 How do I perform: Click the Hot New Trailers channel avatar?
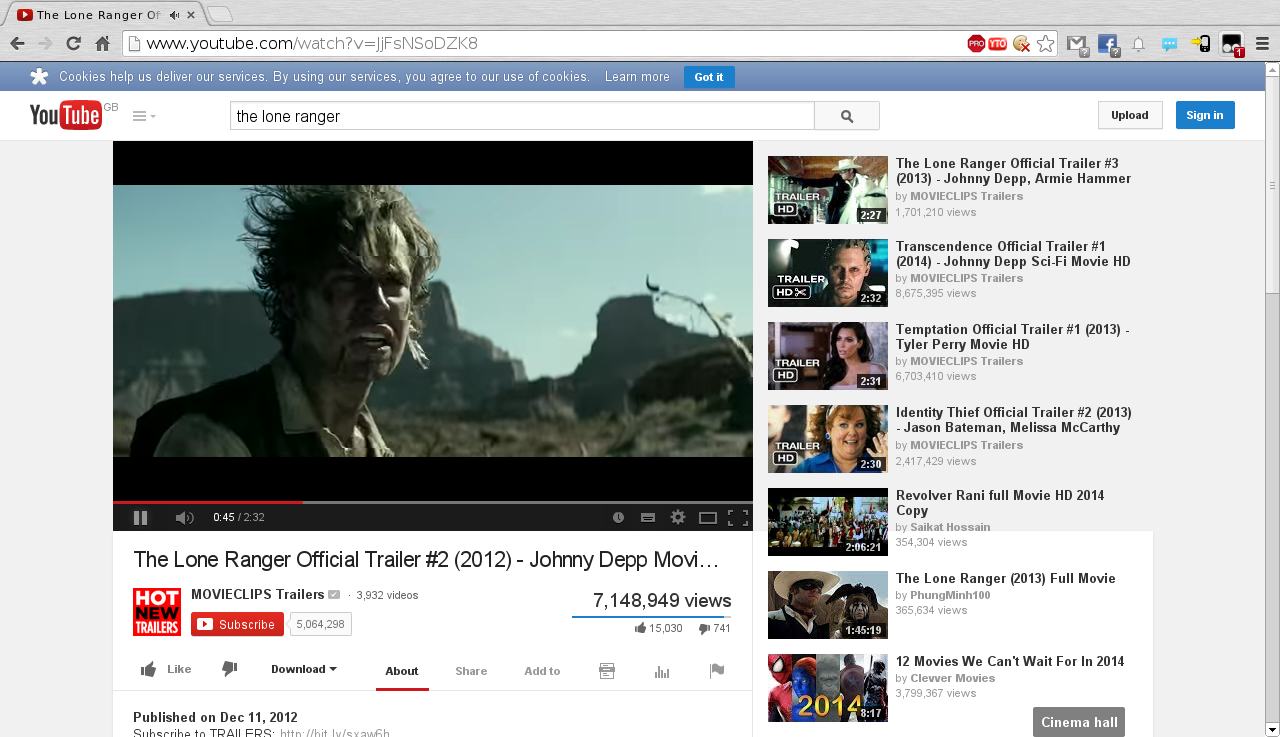[x=157, y=612]
